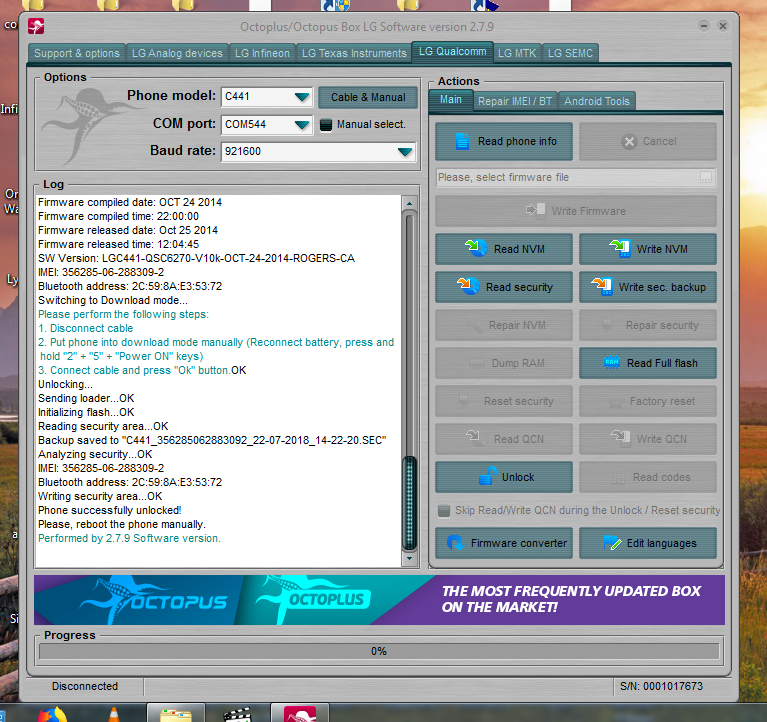Switch to Support & options tab
Viewport: 767px width, 722px height.
77,53
